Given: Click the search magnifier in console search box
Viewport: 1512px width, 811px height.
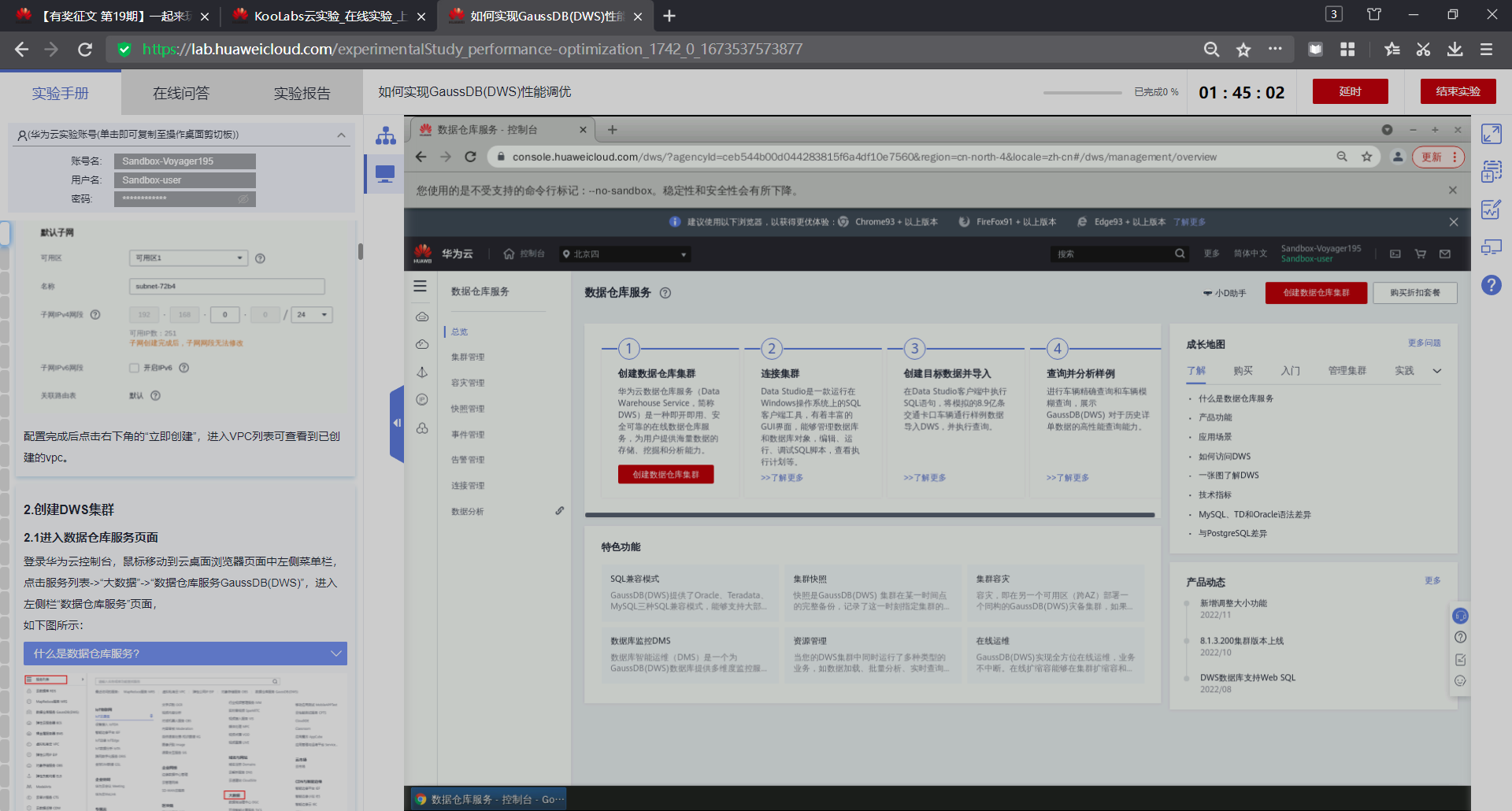Looking at the screenshot, I should 1180,254.
